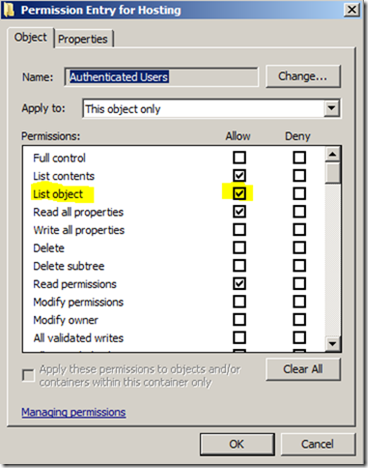Allow the Modify owner permission
The image size is (368, 468).
click(239, 319)
